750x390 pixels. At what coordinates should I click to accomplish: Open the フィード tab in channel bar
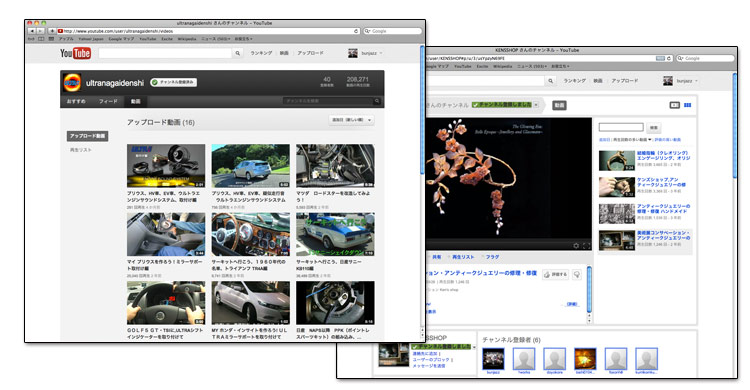(x=108, y=101)
